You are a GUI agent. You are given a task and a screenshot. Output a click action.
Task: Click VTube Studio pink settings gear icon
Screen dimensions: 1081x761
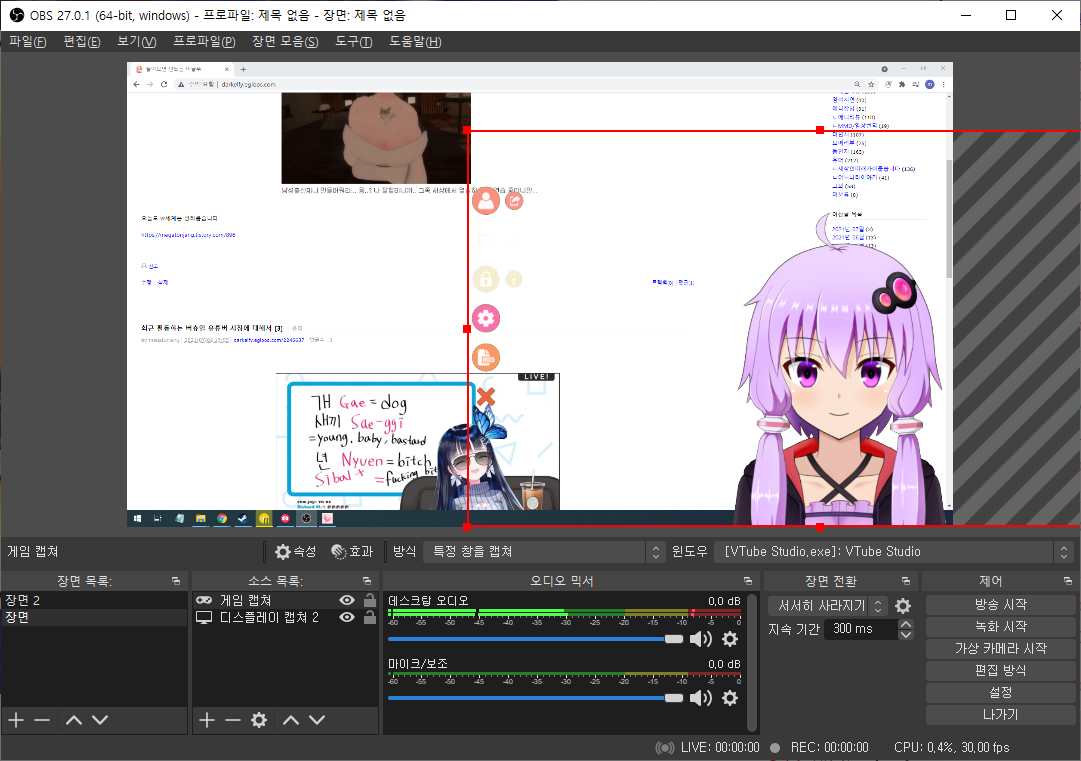pyautogui.click(x=486, y=318)
